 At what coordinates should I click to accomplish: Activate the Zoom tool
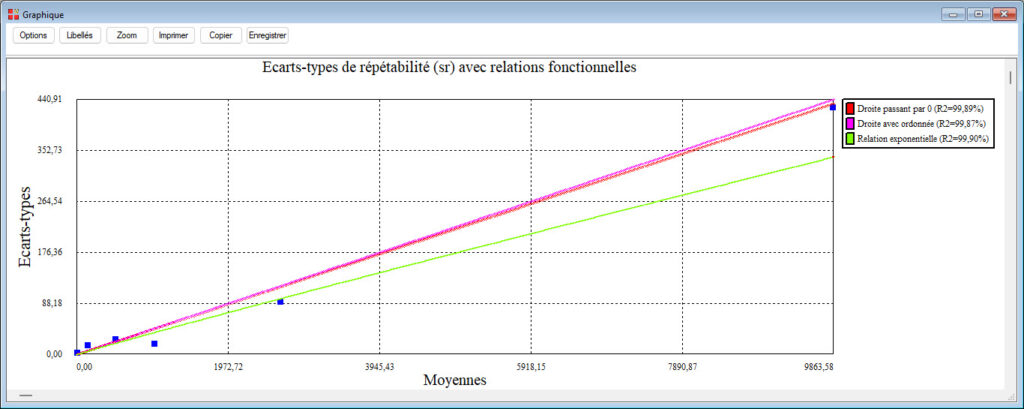tap(127, 35)
